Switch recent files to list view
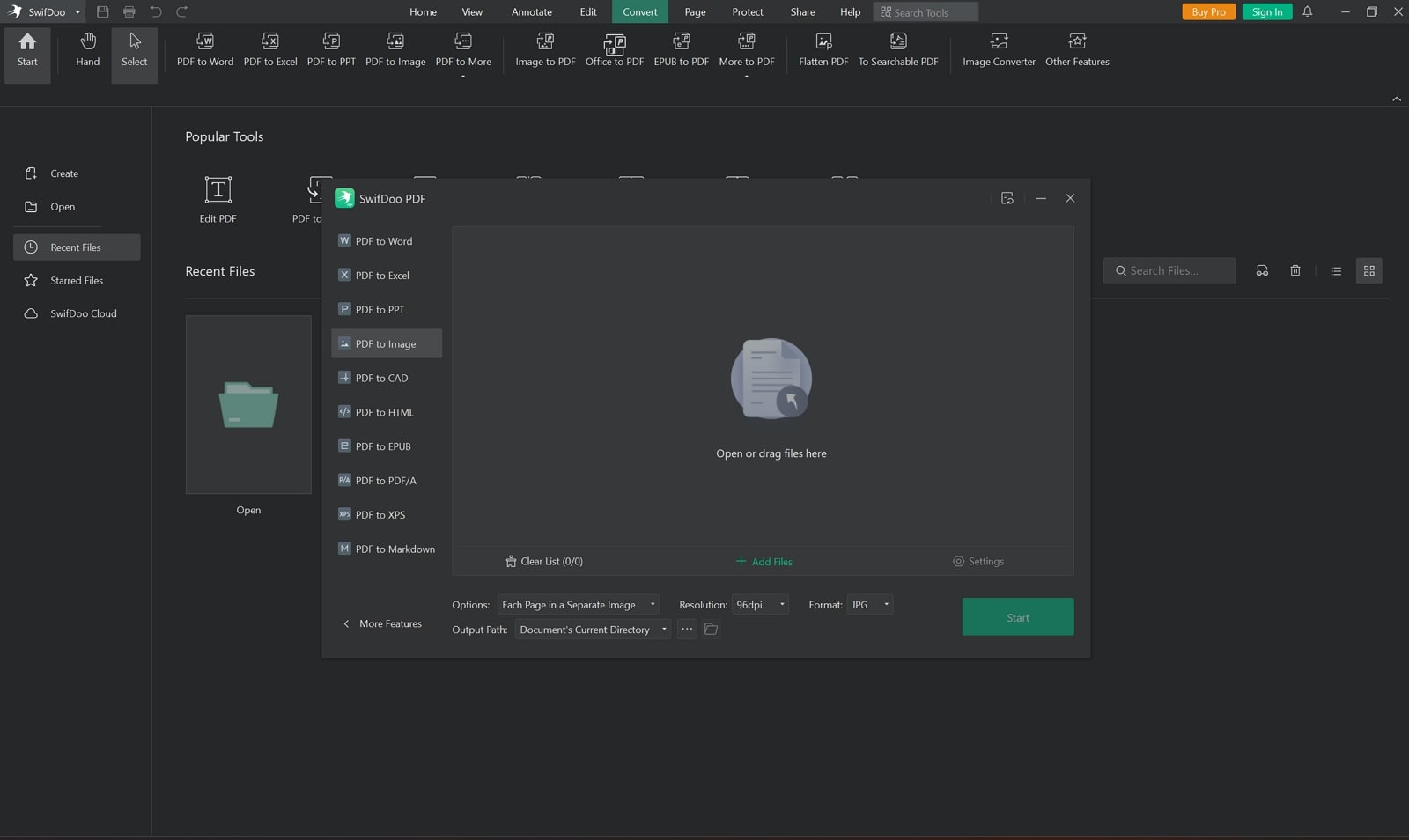1409x840 pixels. (x=1336, y=270)
